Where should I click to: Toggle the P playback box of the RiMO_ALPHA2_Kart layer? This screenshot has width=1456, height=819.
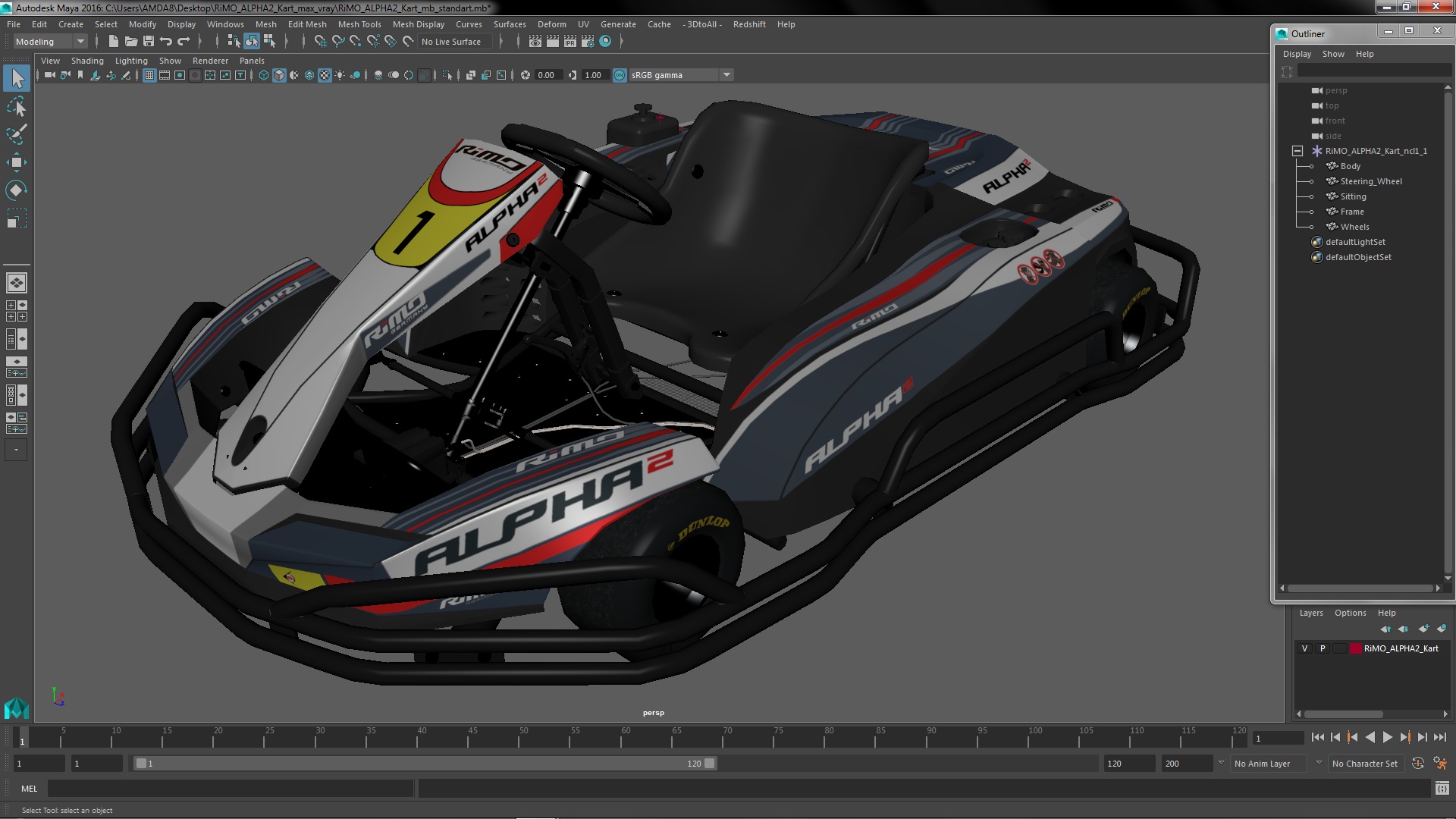[1323, 648]
